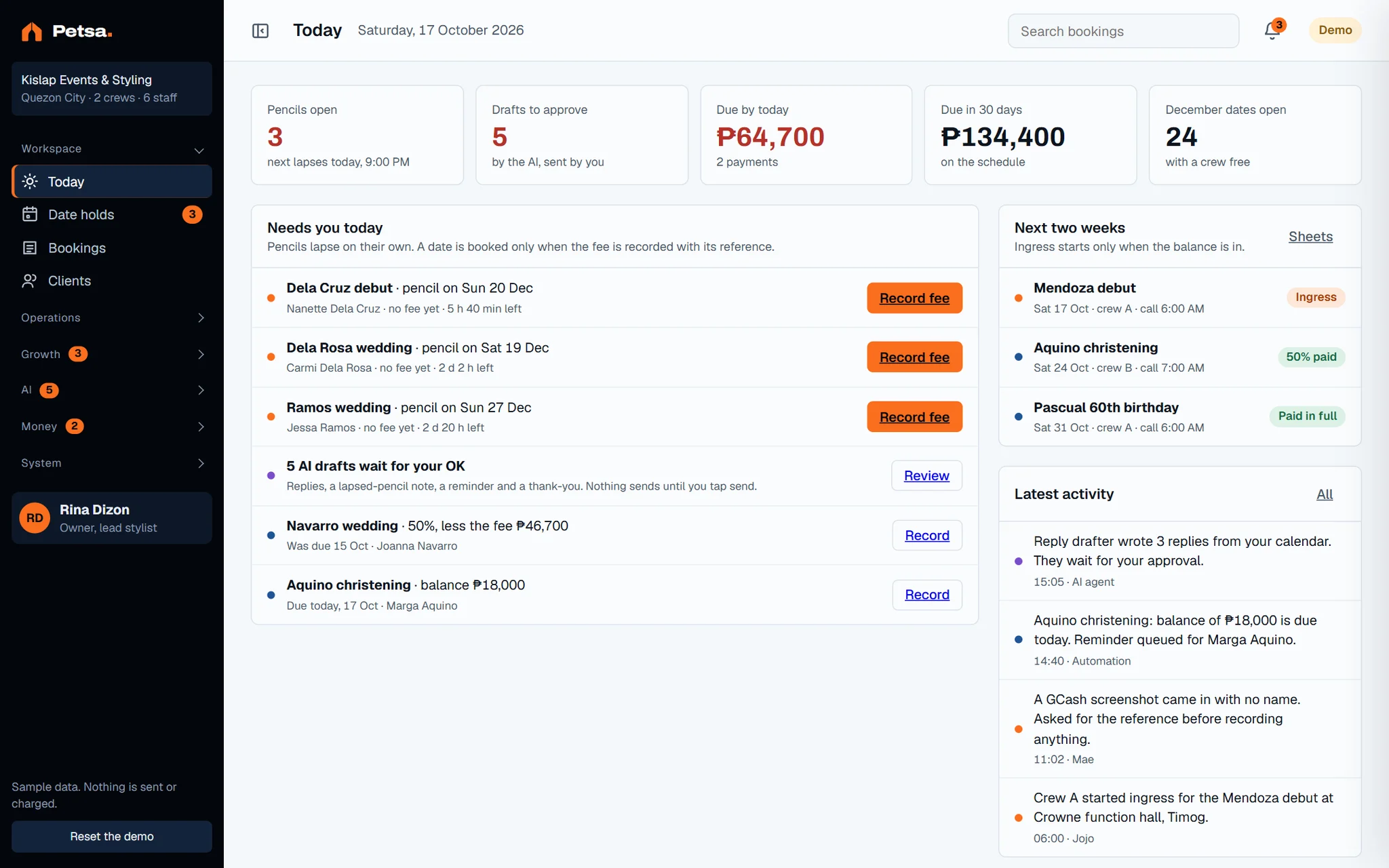Click the orange 3 badge on Date holds

click(x=193, y=214)
